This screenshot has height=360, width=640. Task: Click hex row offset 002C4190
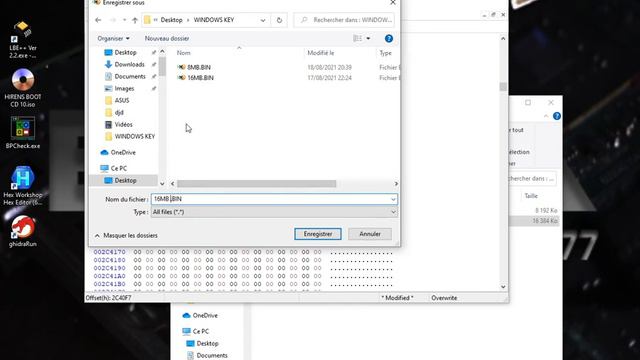109,268
